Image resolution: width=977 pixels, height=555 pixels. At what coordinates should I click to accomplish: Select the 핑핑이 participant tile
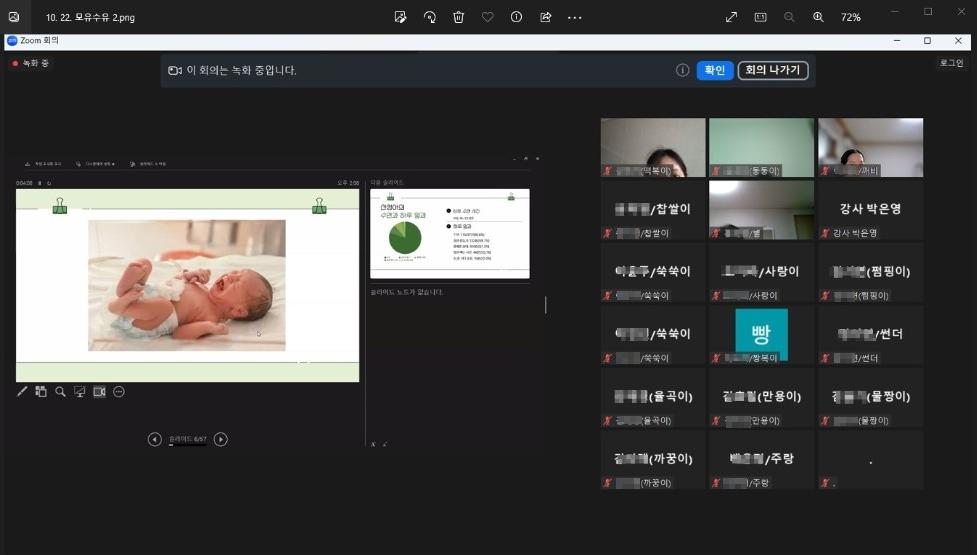coord(870,272)
